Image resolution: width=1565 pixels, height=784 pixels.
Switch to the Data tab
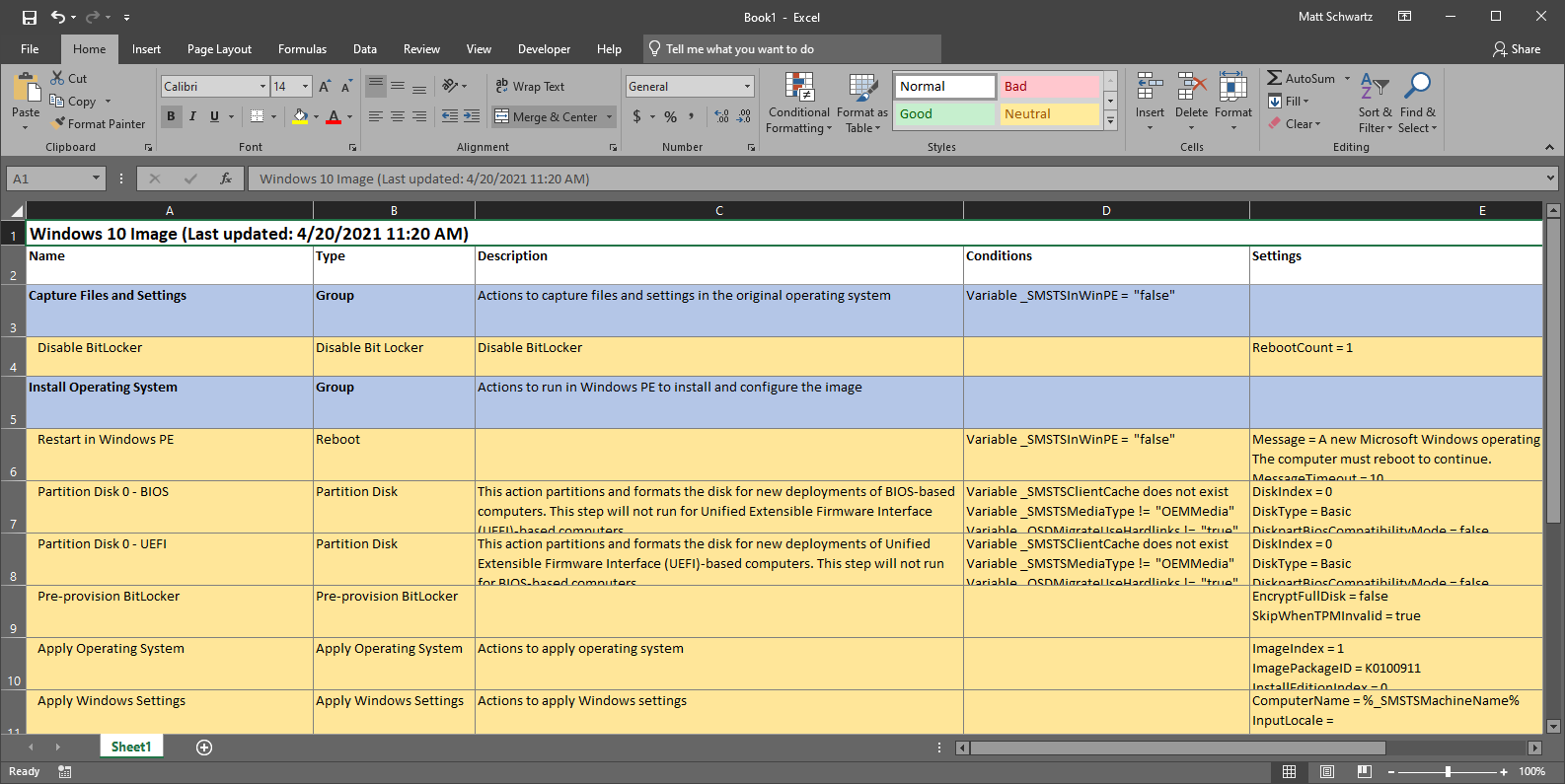365,49
